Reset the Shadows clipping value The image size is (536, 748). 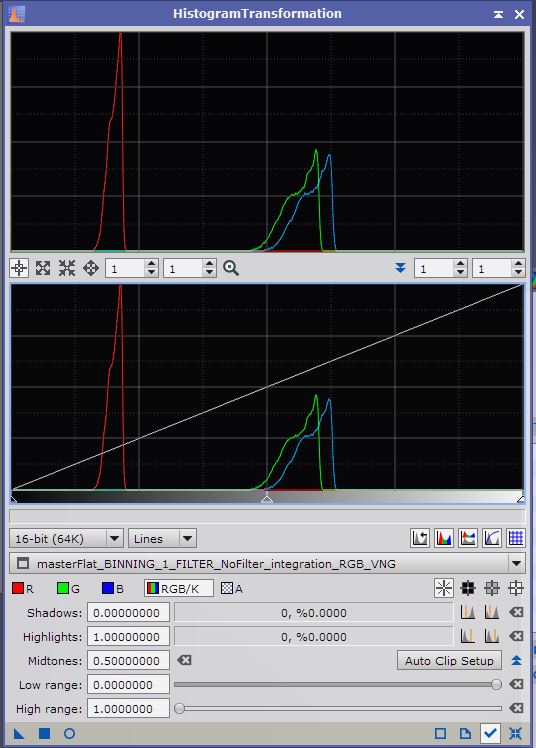click(516, 612)
